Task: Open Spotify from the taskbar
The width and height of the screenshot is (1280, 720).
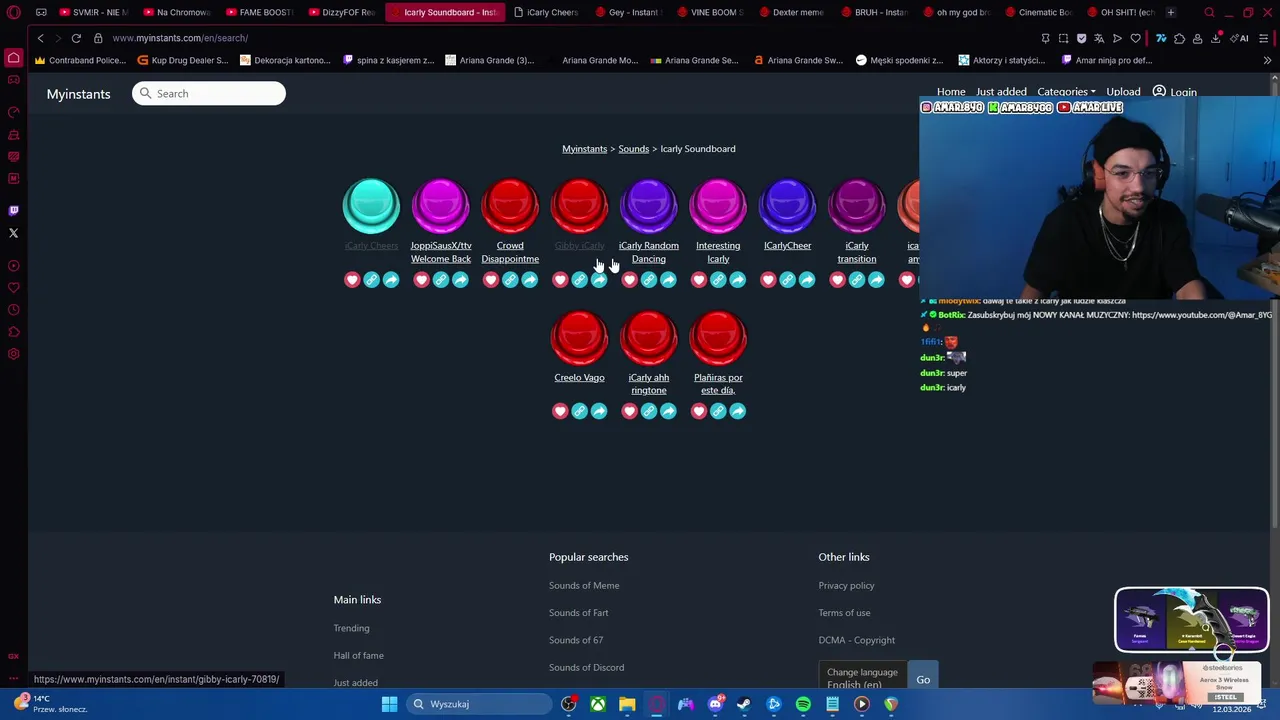Action: tap(803, 704)
